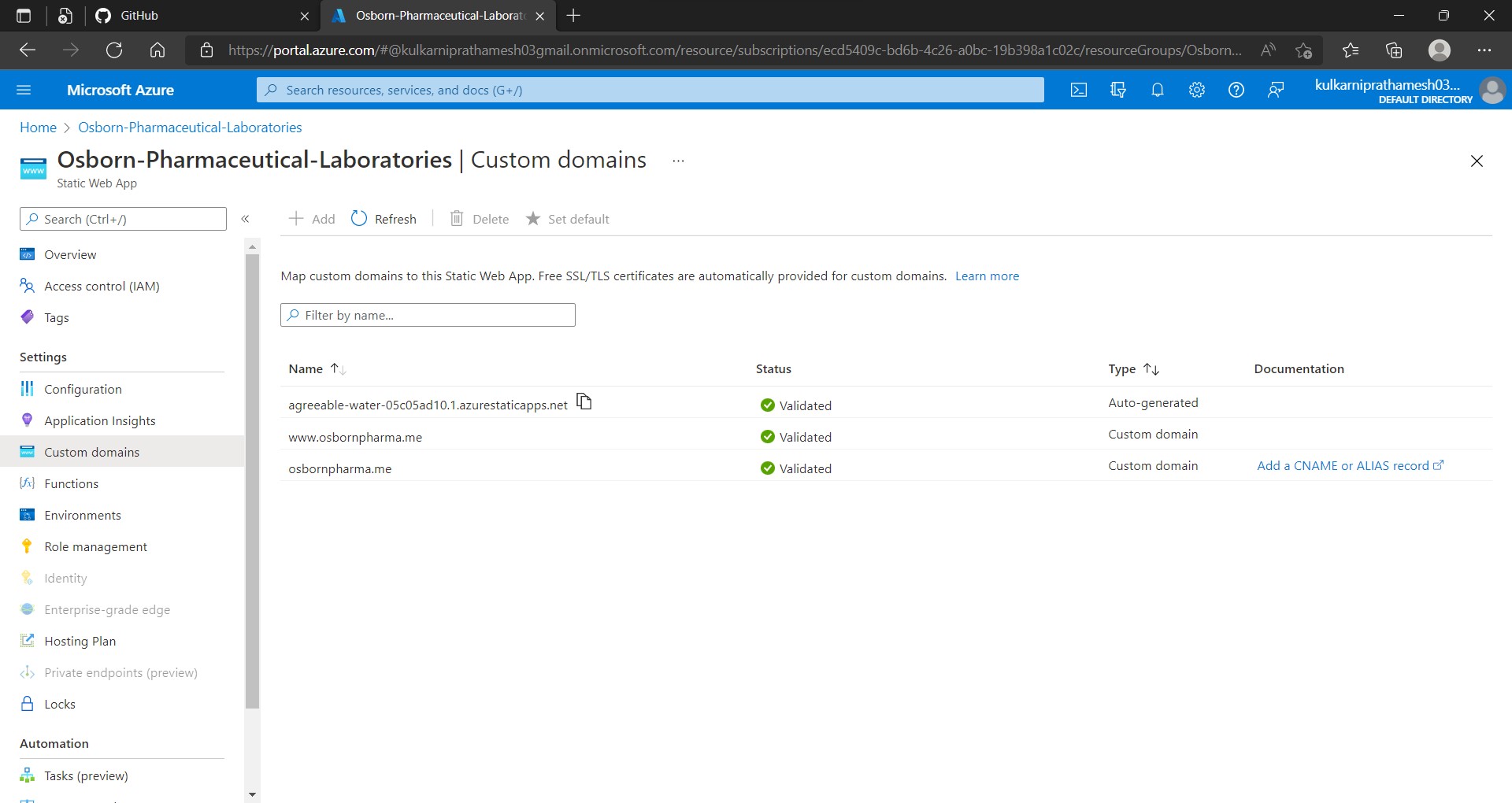Copy the azurestaticapps.net domain name
This screenshot has height=803, width=1512.
tap(584, 402)
